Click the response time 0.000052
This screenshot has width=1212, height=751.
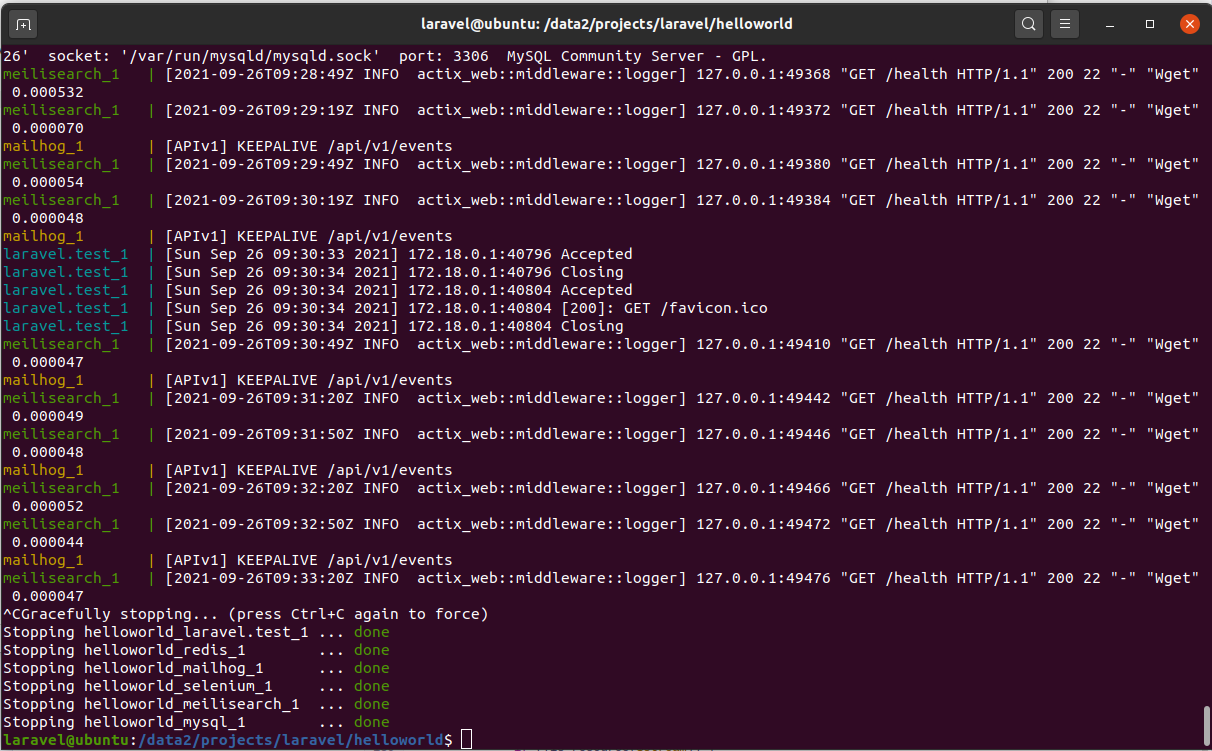tap(47, 506)
